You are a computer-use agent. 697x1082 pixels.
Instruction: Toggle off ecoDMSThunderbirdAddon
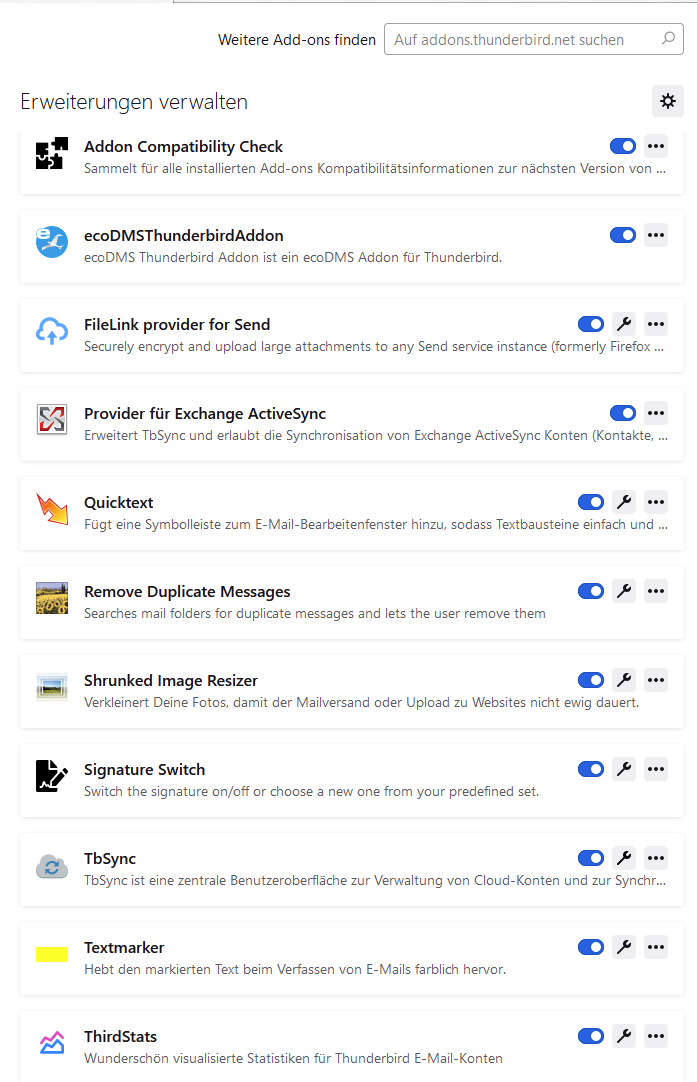click(x=623, y=235)
